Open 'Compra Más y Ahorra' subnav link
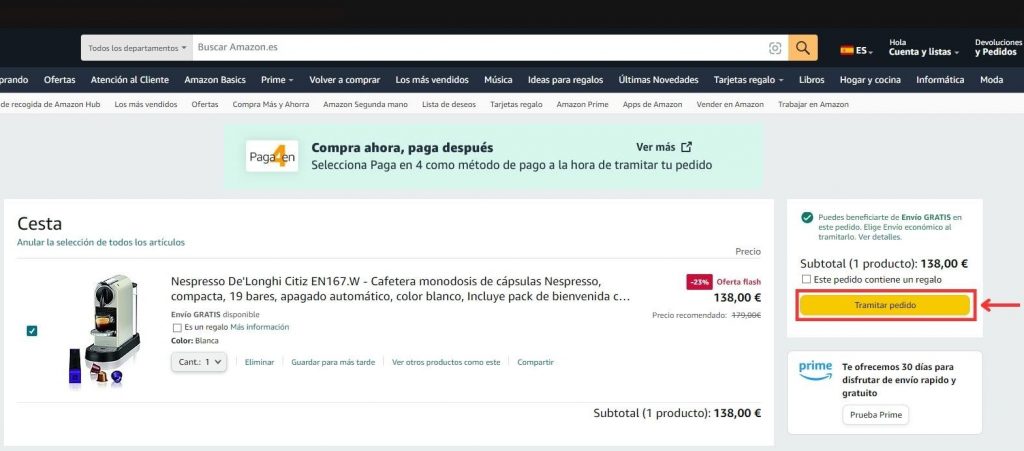 tap(271, 104)
